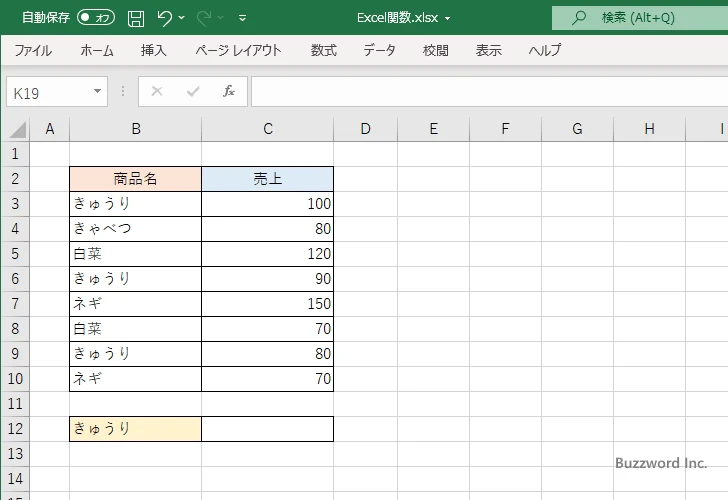Select row 2 header
The width and height of the screenshot is (728, 500).
click(x=15, y=179)
